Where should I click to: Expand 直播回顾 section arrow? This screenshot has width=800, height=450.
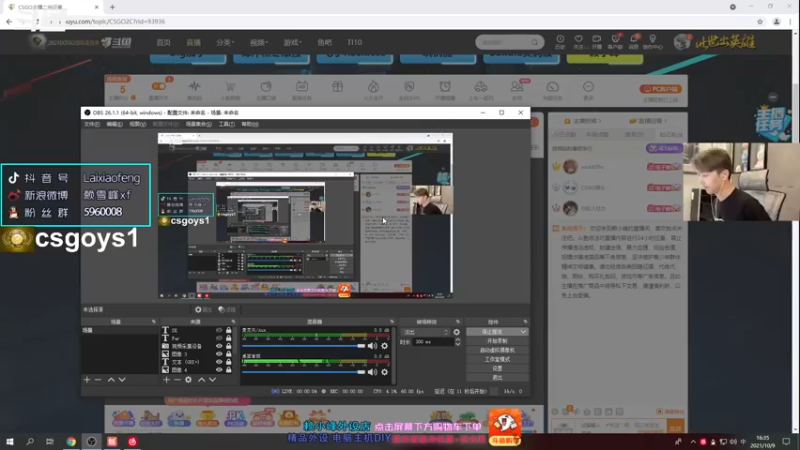(665, 121)
